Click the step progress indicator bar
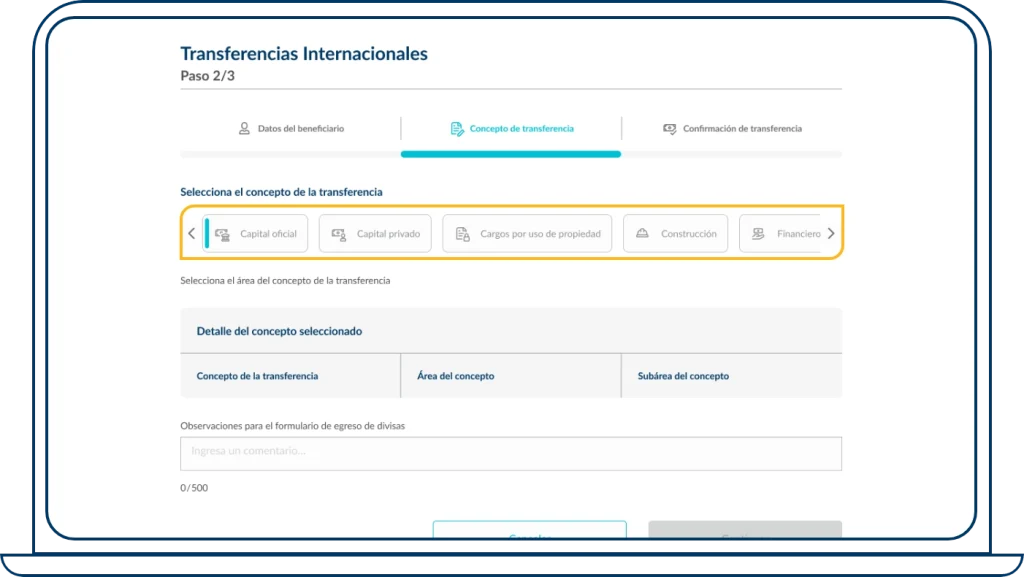 pyautogui.click(x=511, y=154)
